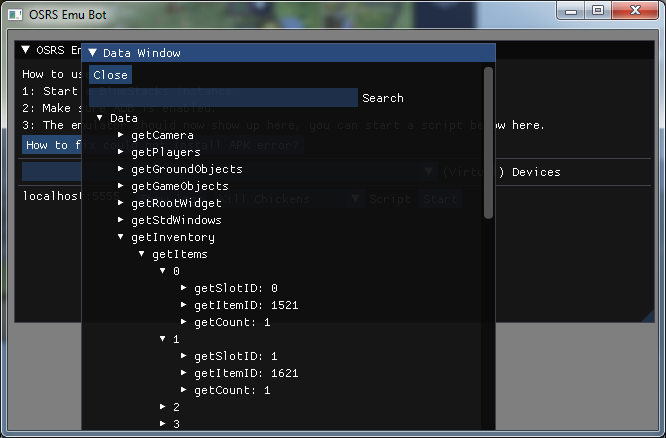
Task: Expand getSlotID: 1 entry
Action: click(x=183, y=356)
